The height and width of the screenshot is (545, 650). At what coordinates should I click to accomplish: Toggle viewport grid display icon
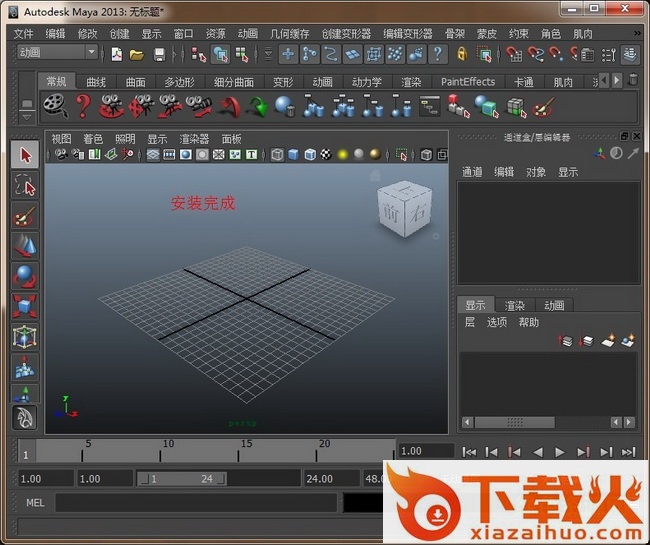(153, 155)
